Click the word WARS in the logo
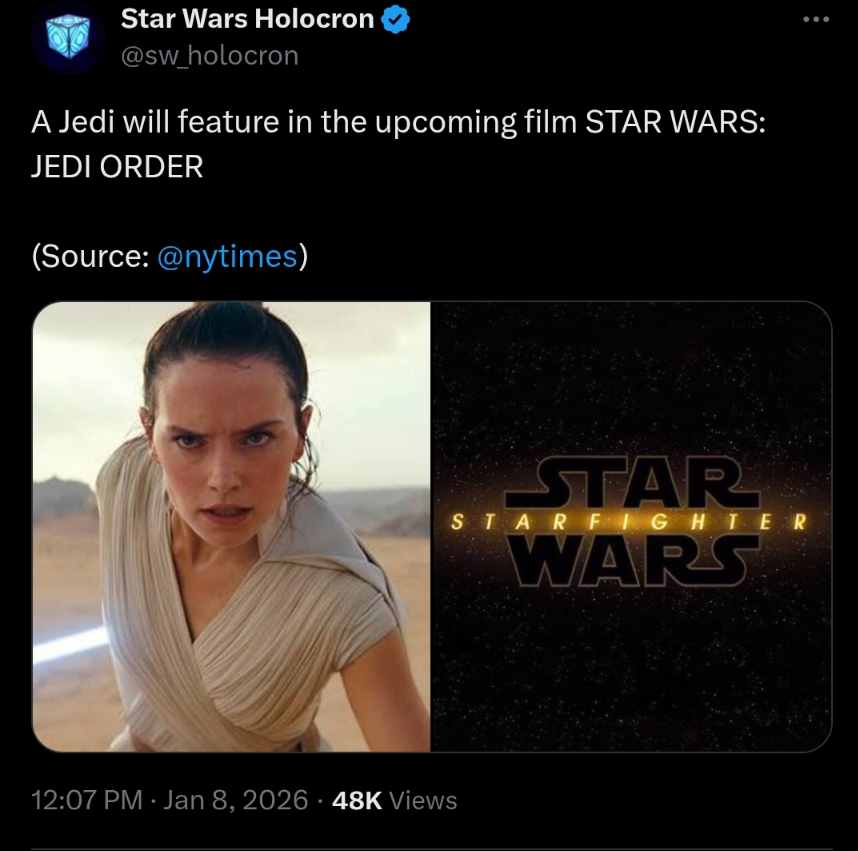This screenshot has width=858, height=851. point(632,561)
